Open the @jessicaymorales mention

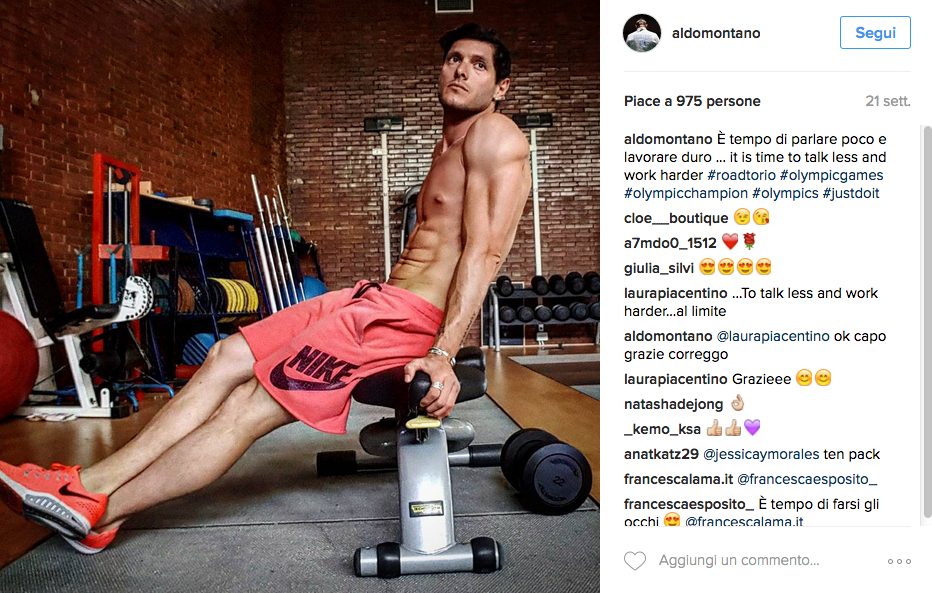pos(761,455)
